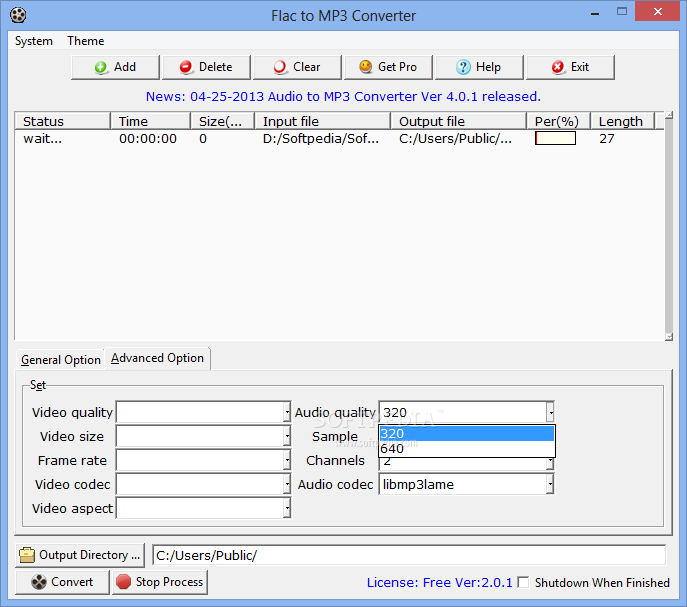
Task: Select the D:/Softpedia input file cell
Action: [x=321, y=138]
